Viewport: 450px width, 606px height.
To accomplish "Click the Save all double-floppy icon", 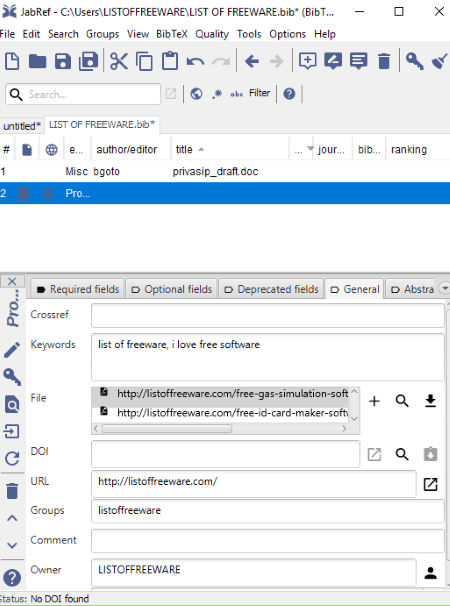I will (89, 61).
